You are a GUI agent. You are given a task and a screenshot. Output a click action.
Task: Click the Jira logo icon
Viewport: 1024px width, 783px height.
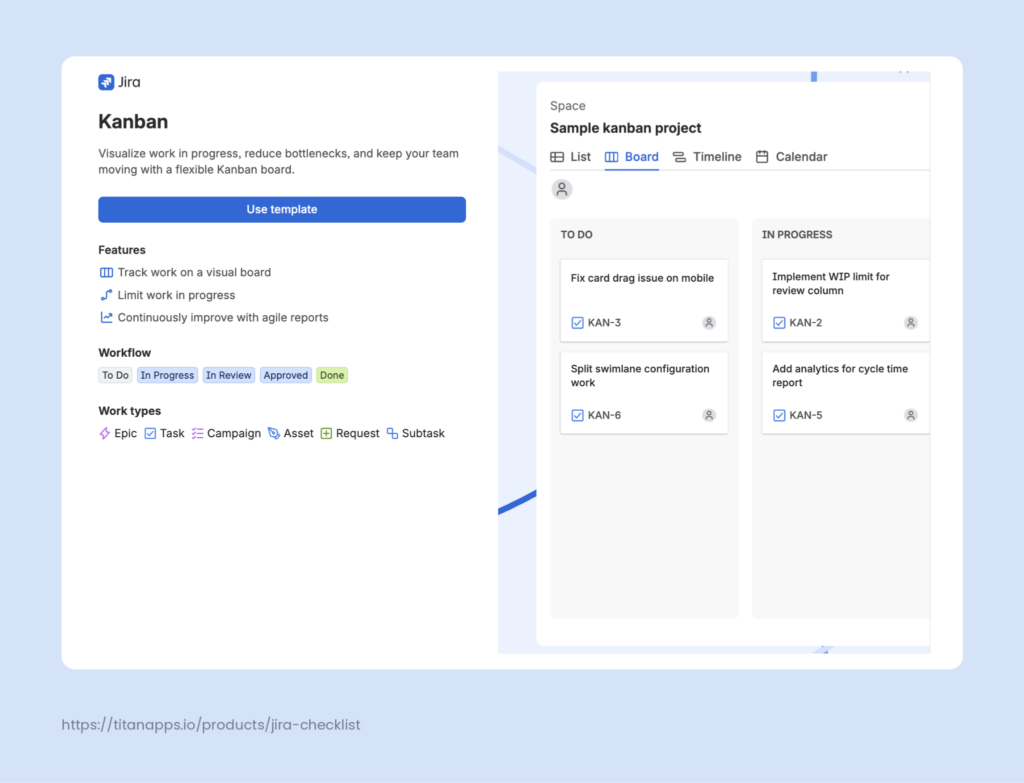pos(106,82)
